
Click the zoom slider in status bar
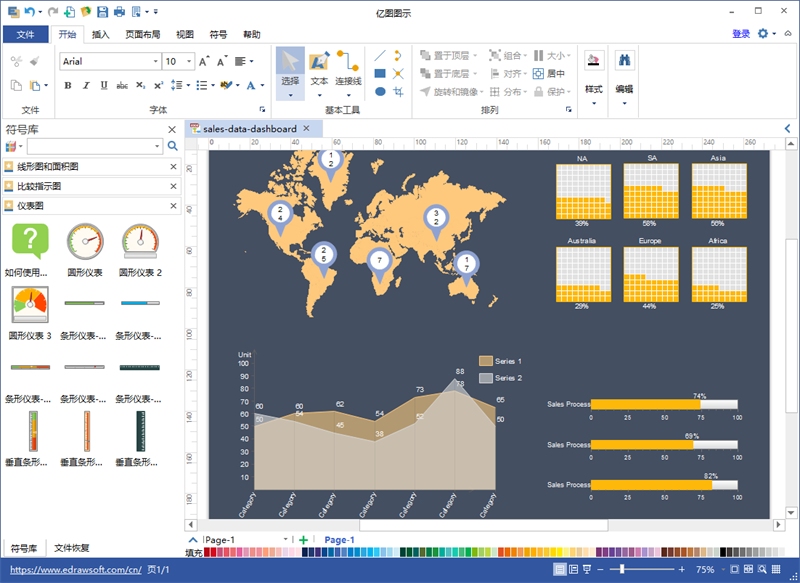(x=623, y=569)
